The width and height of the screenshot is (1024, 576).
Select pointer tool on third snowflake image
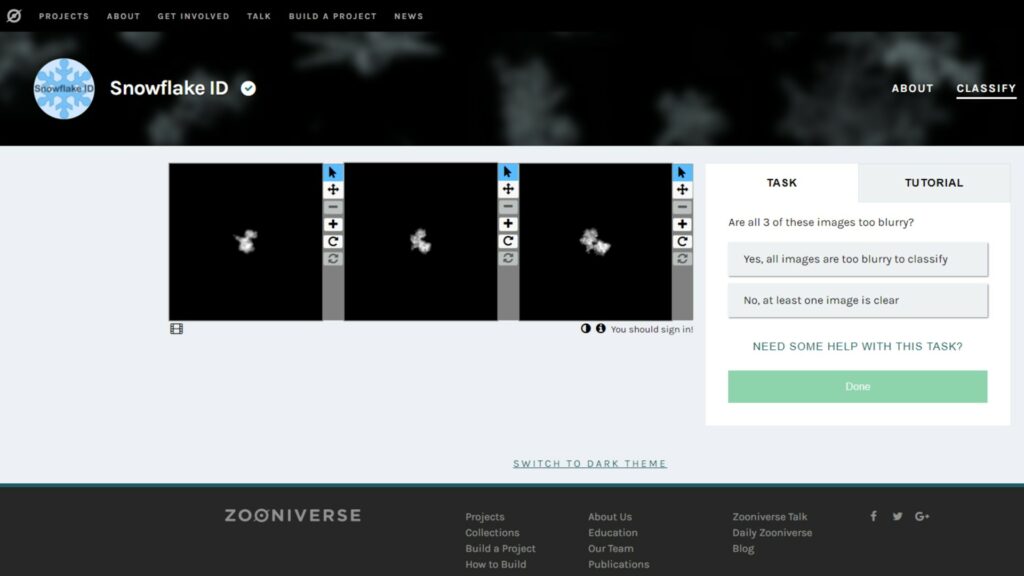tap(682, 172)
